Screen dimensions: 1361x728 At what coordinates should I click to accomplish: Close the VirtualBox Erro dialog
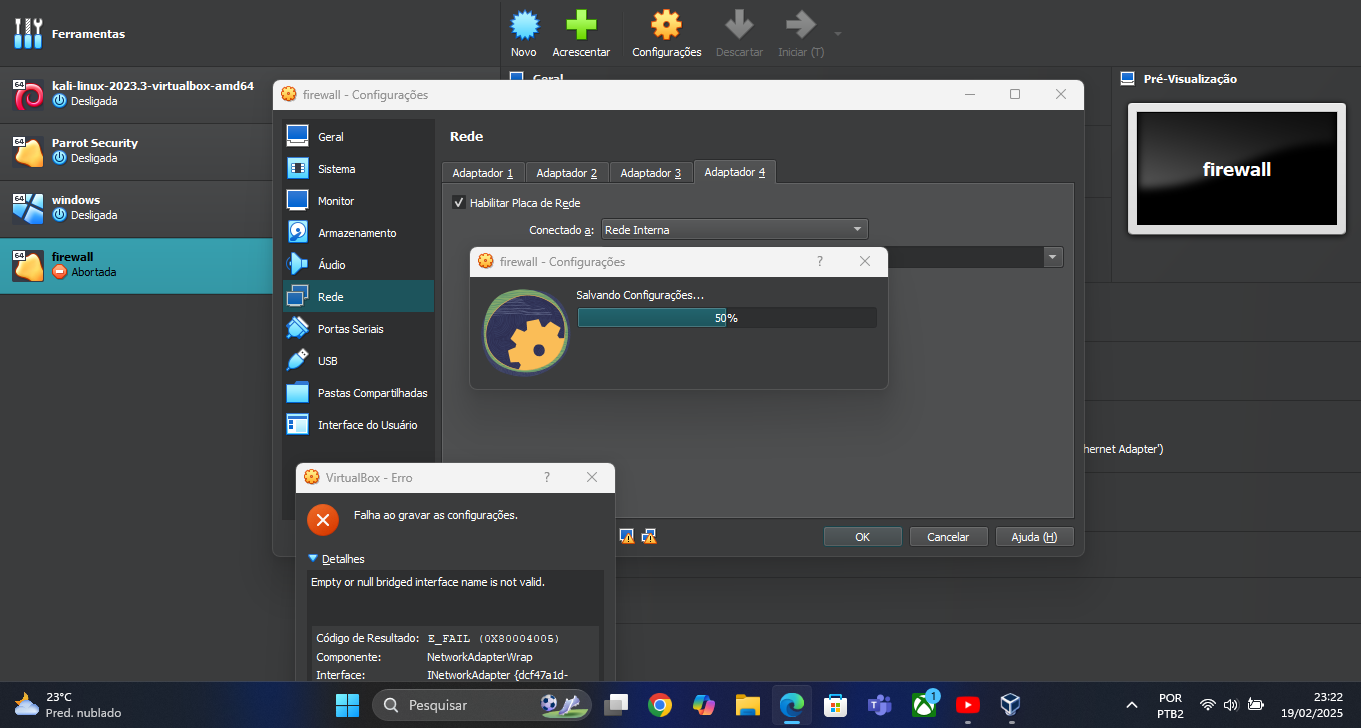pyautogui.click(x=592, y=477)
